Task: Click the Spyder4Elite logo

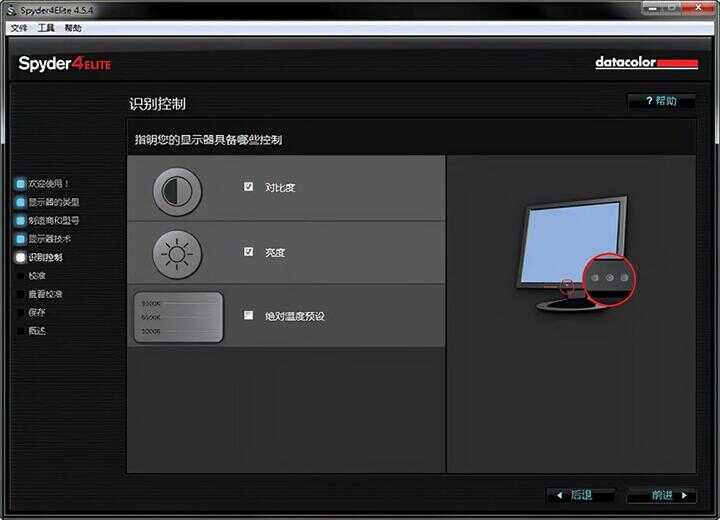Action: 64,63
